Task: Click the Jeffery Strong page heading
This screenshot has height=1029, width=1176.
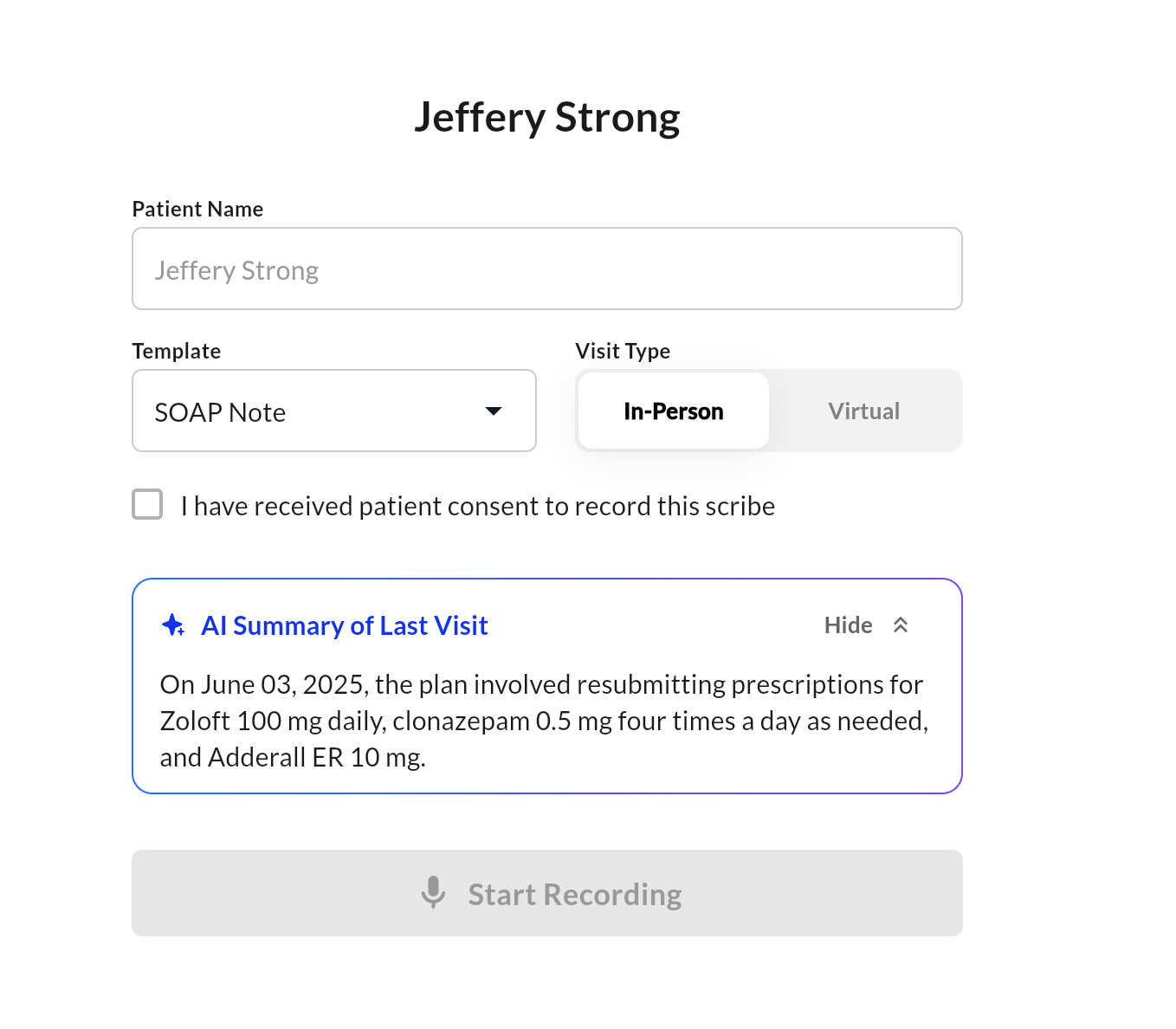Action: (x=546, y=118)
